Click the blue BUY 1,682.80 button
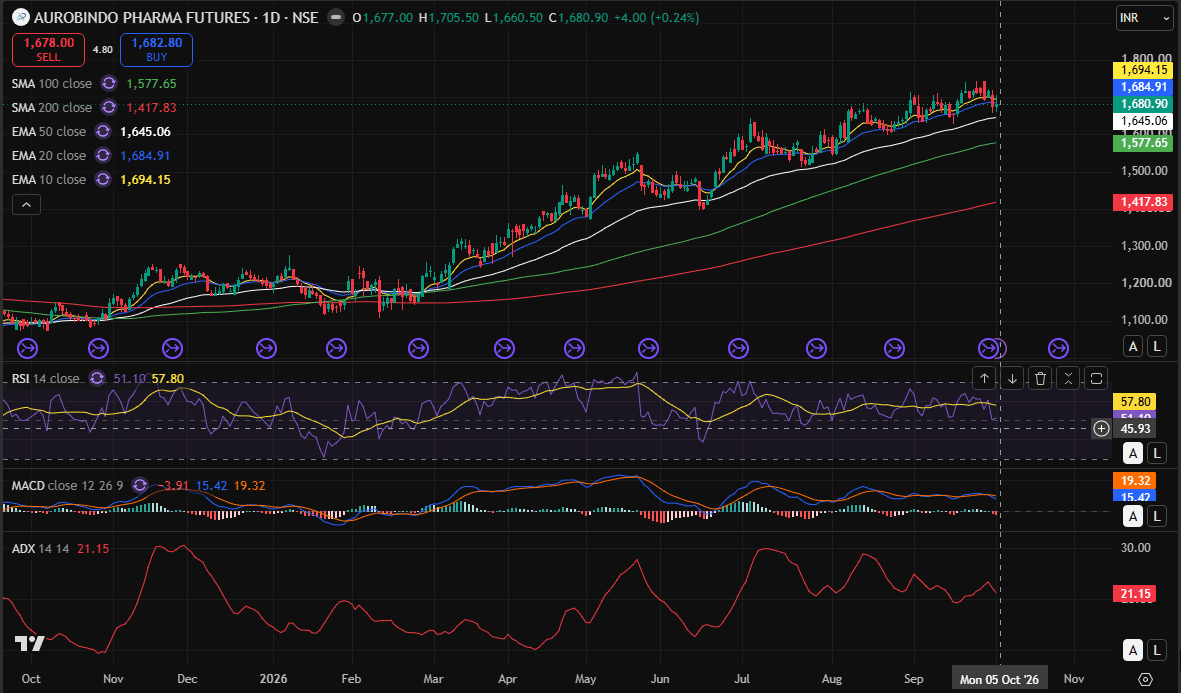 point(157,50)
